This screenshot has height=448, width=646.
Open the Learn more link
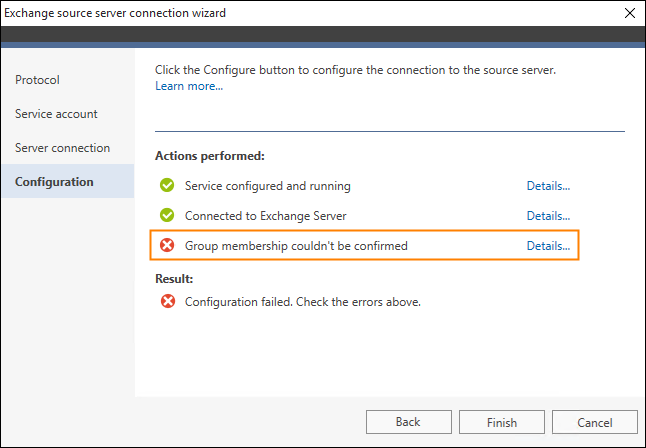pos(189,86)
